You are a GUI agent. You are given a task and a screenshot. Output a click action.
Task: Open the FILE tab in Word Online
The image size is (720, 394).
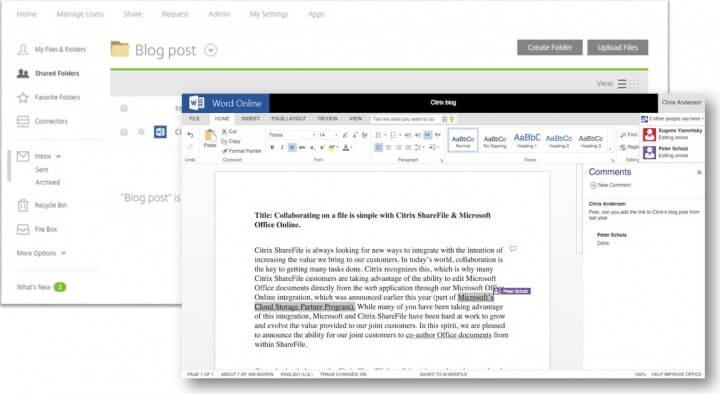pyautogui.click(x=194, y=118)
